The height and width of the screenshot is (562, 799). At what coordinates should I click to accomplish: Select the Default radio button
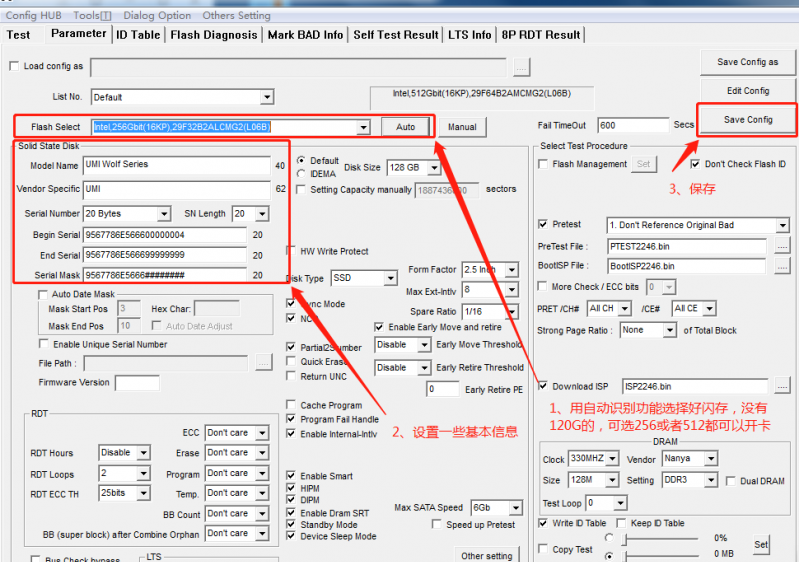click(x=301, y=160)
